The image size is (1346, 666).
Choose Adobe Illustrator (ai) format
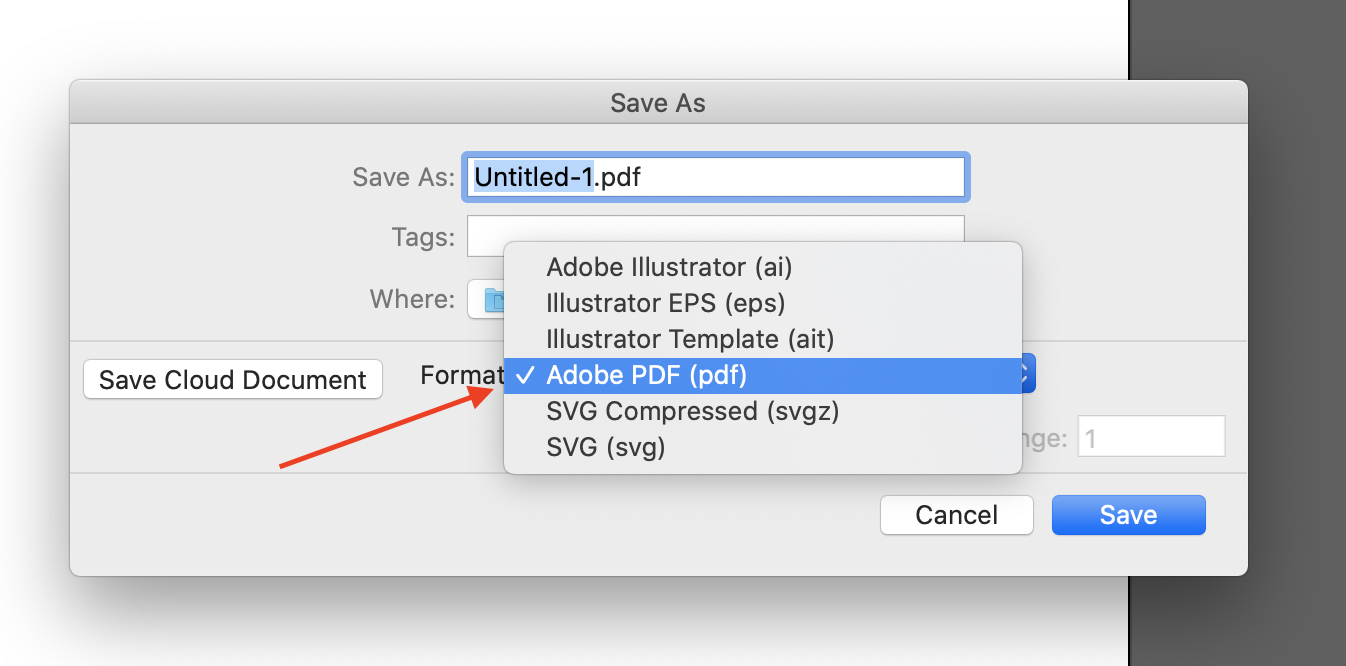tap(669, 267)
